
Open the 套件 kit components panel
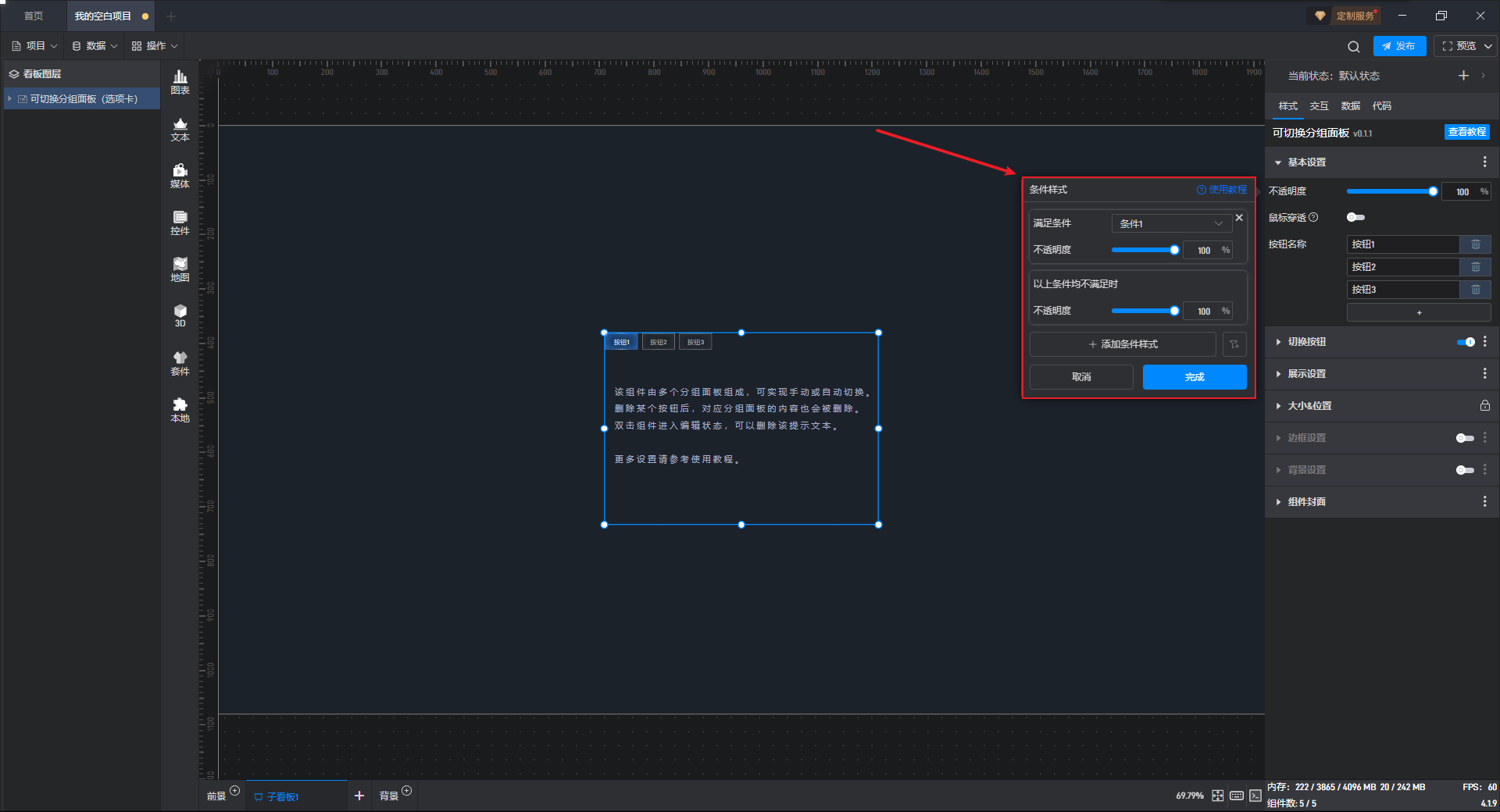point(180,362)
